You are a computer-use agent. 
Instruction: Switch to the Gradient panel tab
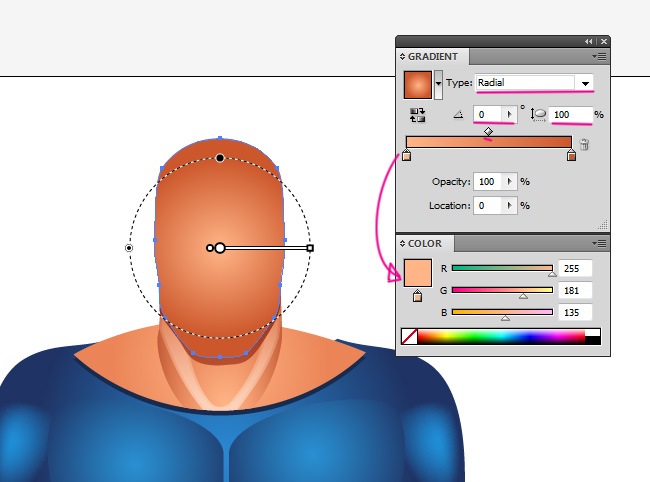pos(433,57)
